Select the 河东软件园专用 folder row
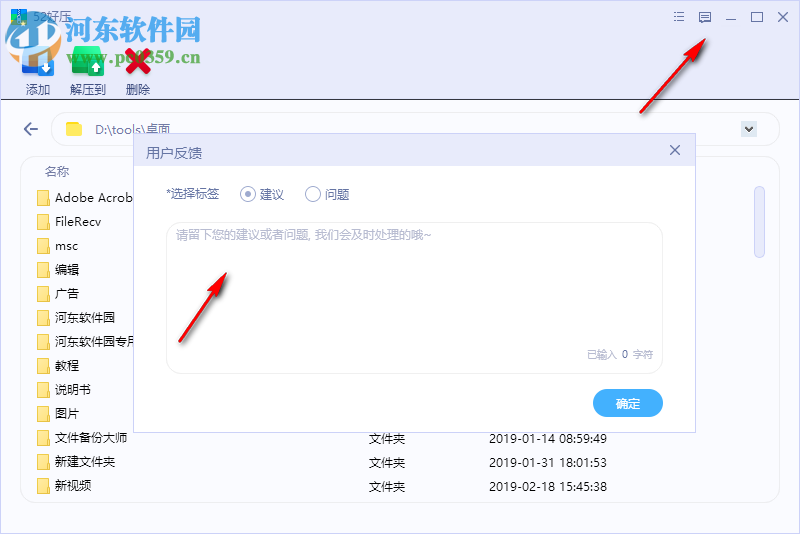 (x=85, y=342)
